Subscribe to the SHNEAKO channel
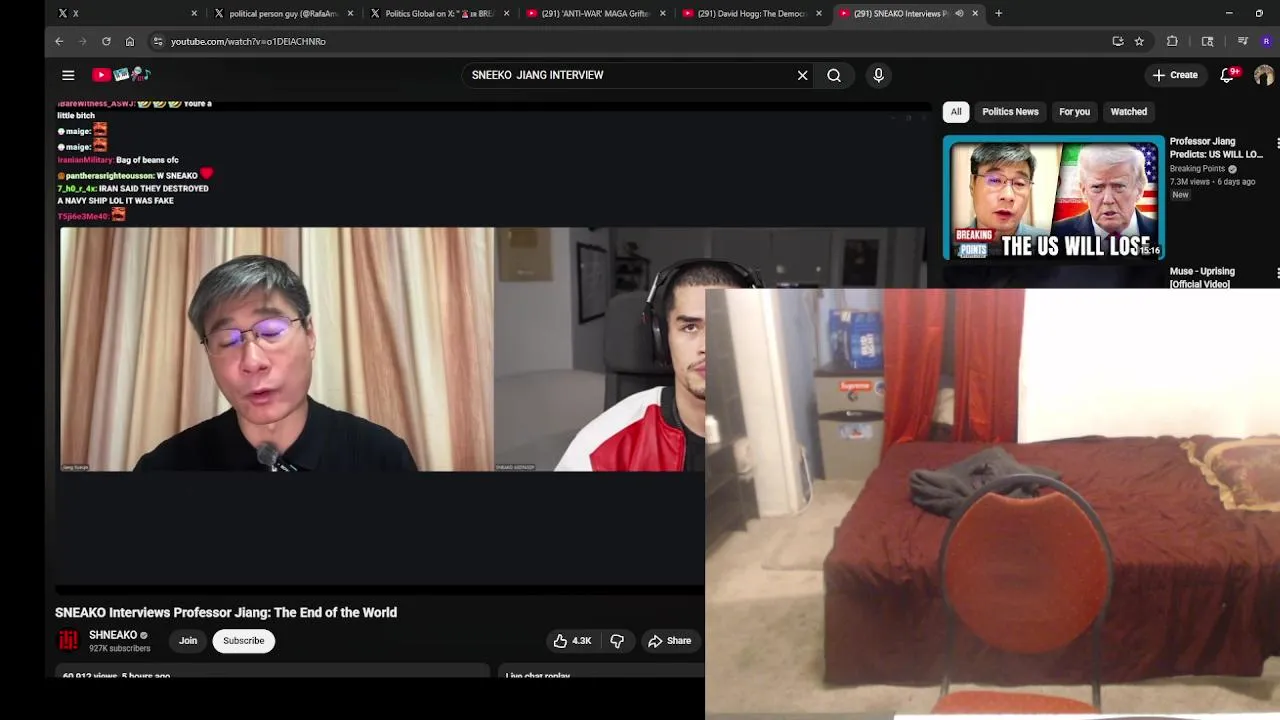 [x=244, y=641]
